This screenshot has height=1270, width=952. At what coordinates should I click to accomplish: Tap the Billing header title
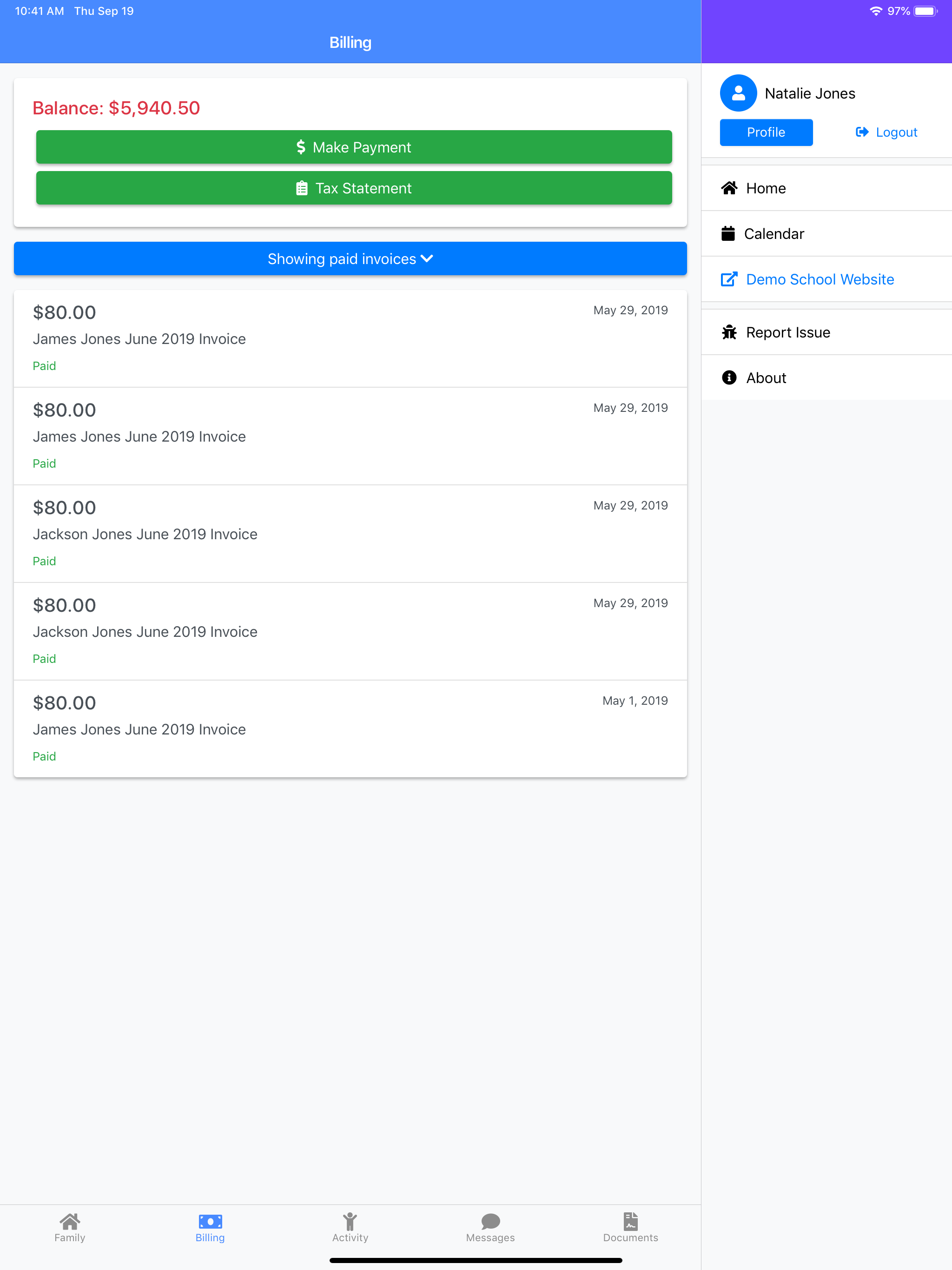pyautogui.click(x=350, y=42)
